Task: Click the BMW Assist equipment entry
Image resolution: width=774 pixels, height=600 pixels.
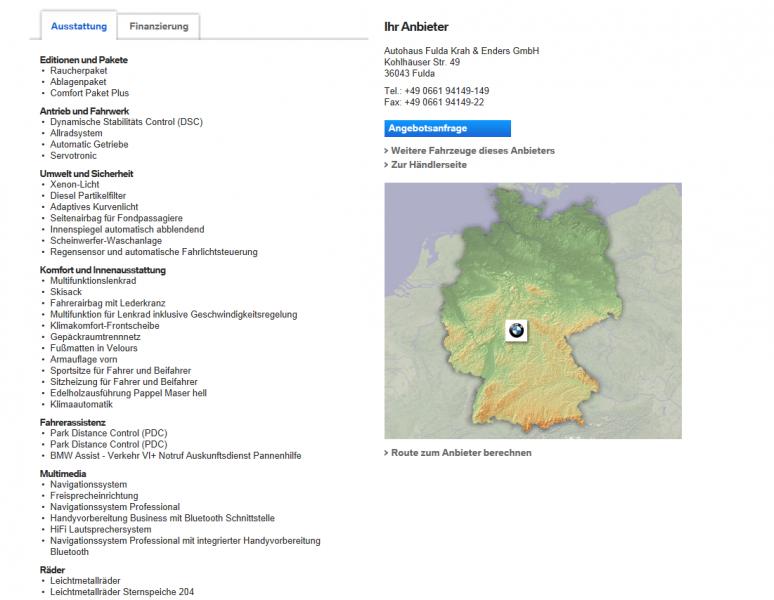Action: tap(175, 455)
